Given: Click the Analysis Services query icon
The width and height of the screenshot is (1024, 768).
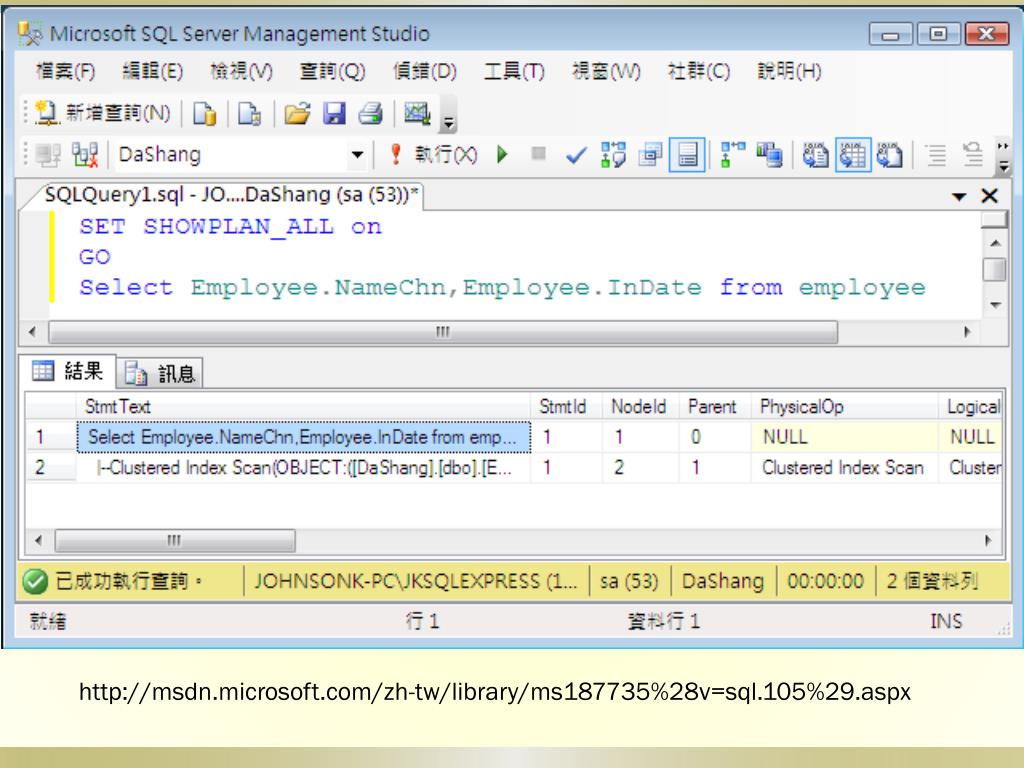Looking at the screenshot, I should [249, 114].
